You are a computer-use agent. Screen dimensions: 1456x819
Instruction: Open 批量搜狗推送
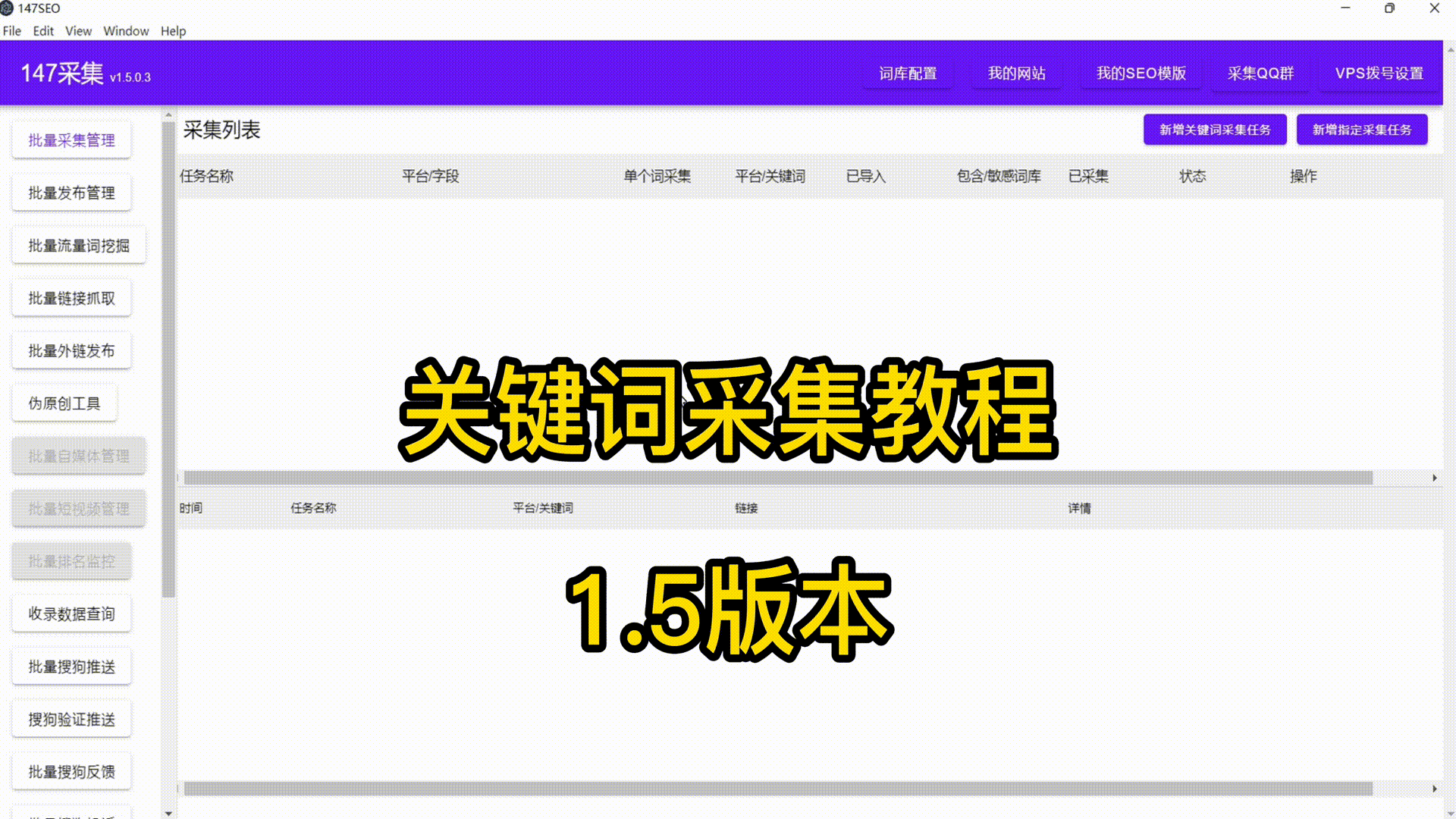(x=71, y=667)
